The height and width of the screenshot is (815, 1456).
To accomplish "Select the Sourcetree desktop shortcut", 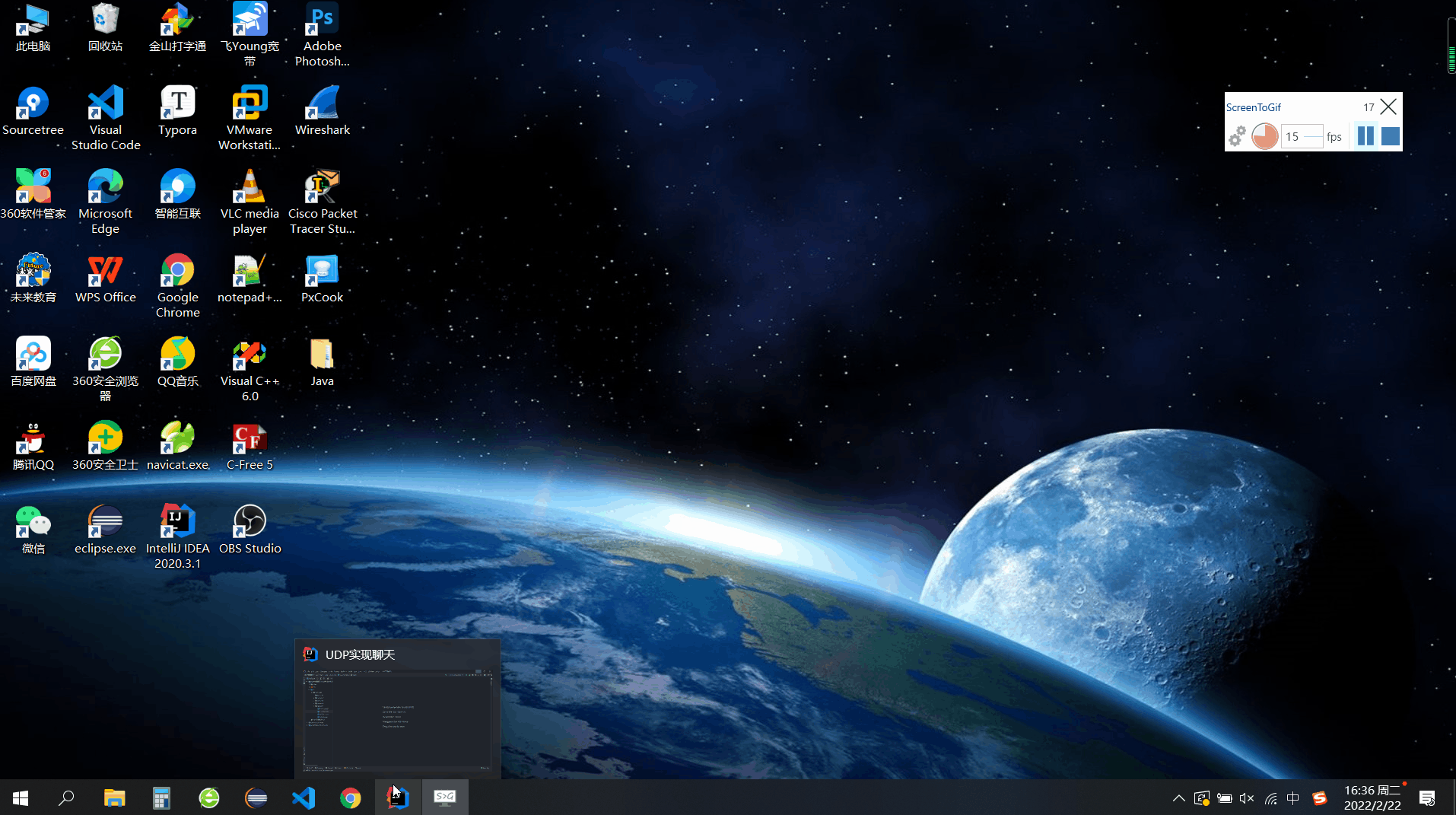I will coord(33,112).
